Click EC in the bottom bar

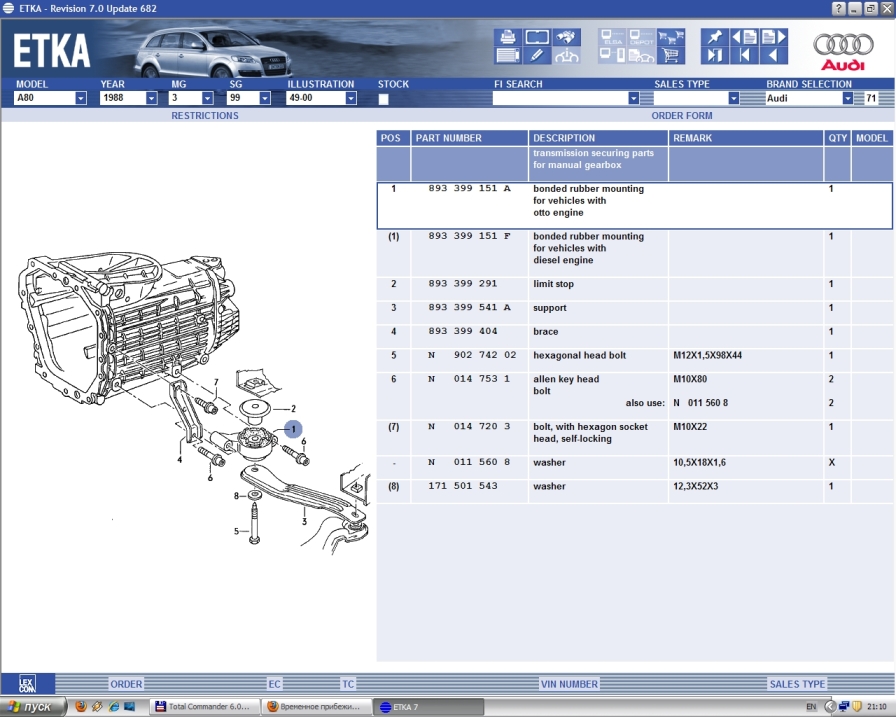point(274,684)
